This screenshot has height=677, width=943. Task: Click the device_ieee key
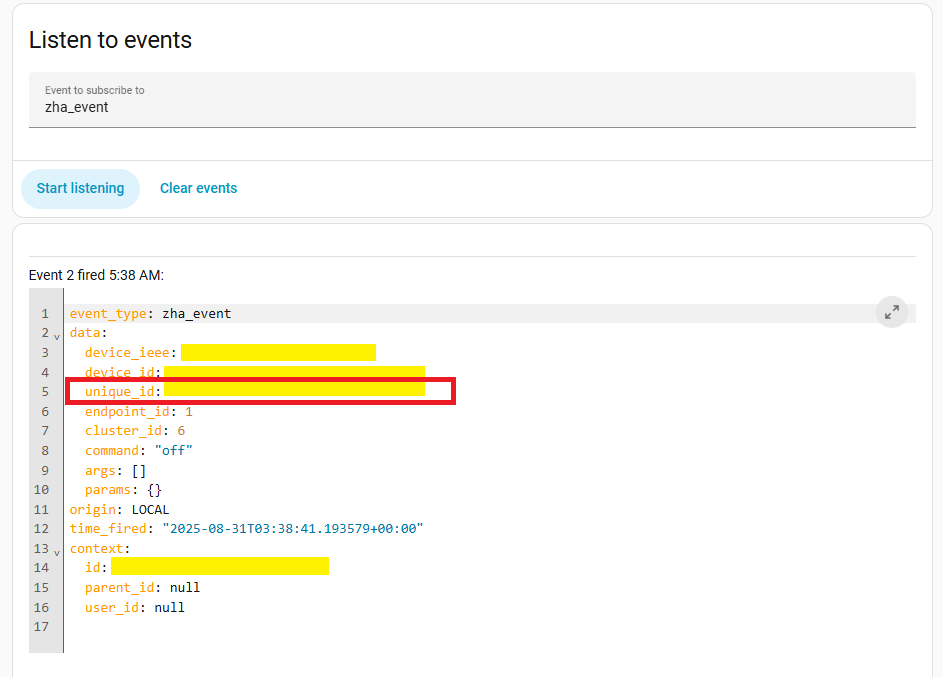tap(130, 353)
